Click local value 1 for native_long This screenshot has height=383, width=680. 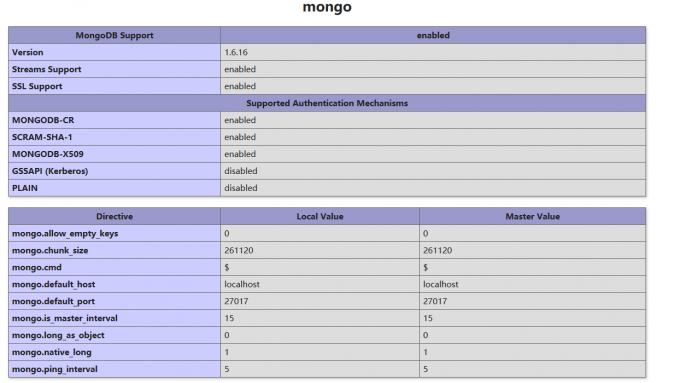point(227,352)
